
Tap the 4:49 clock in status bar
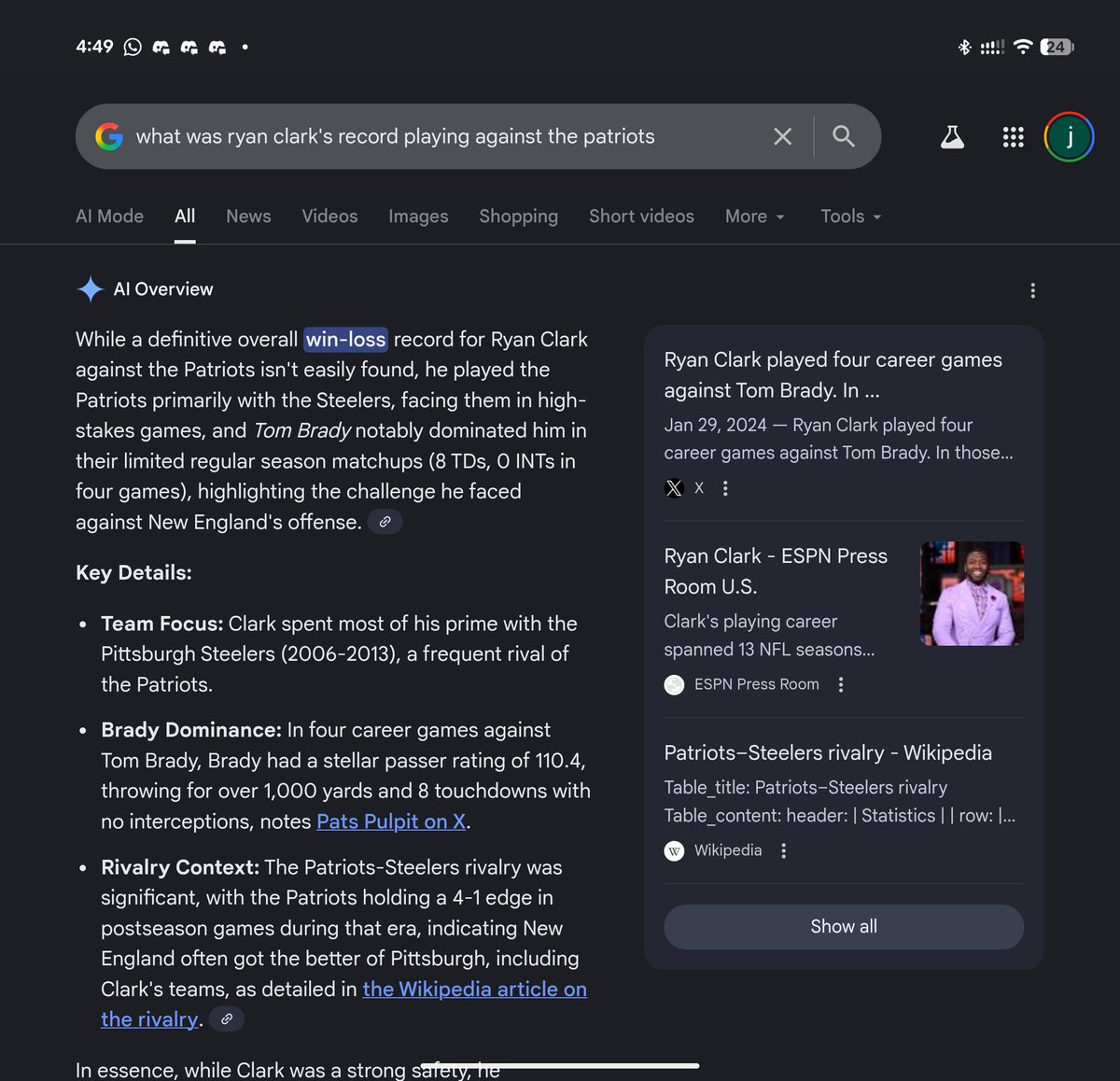94,47
